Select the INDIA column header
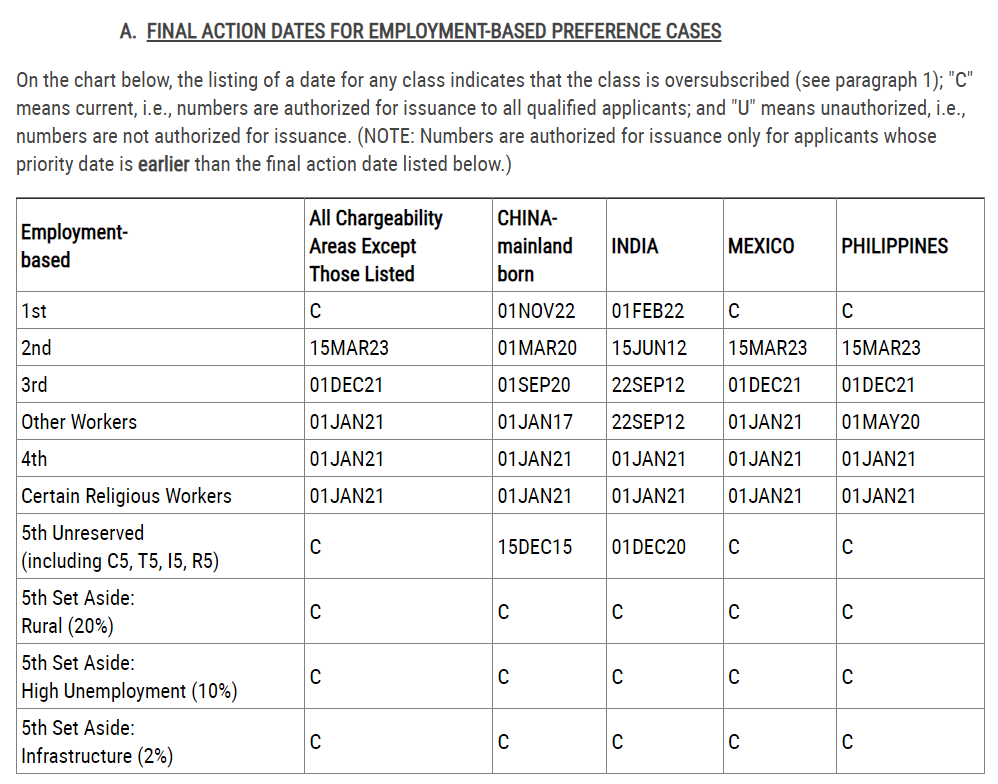Image resolution: width=998 pixels, height=784 pixels. [635, 246]
